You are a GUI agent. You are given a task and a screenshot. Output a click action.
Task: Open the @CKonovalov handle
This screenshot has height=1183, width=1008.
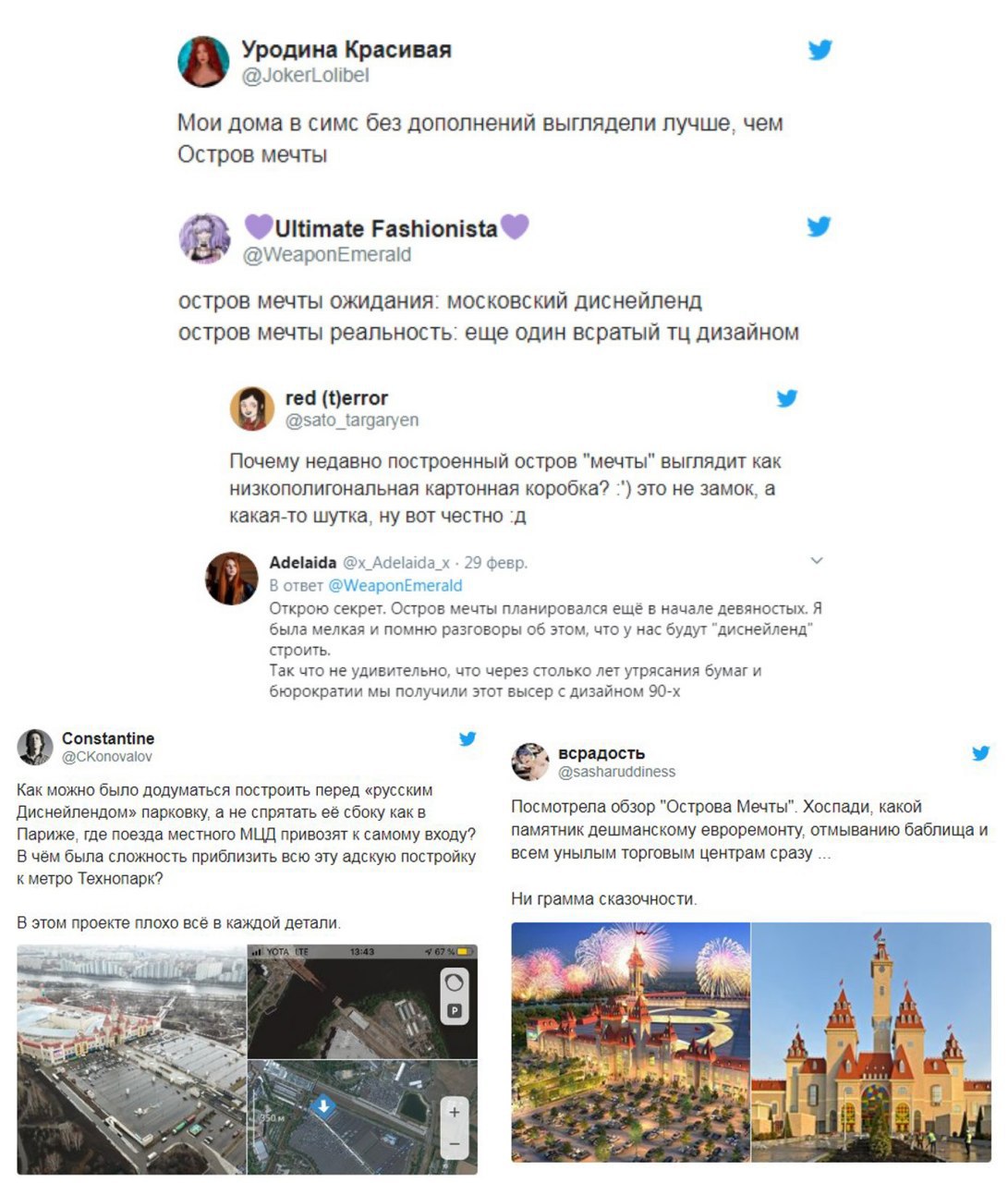click(x=107, y=756)
